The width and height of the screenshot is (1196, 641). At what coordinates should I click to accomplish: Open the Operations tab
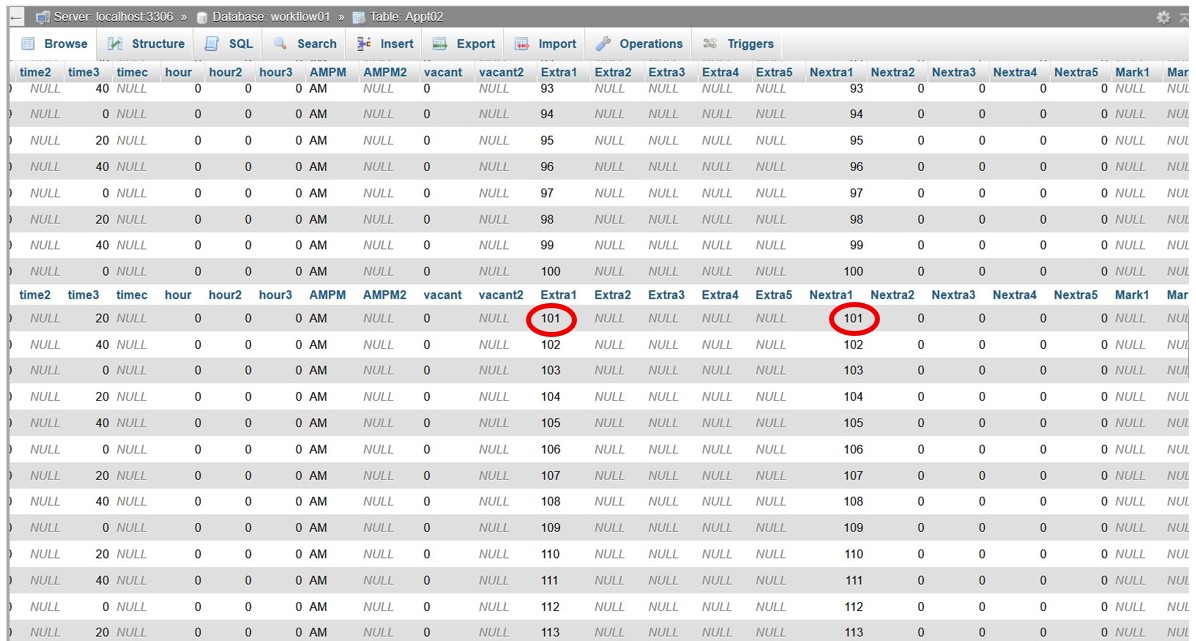click(639, 44)
